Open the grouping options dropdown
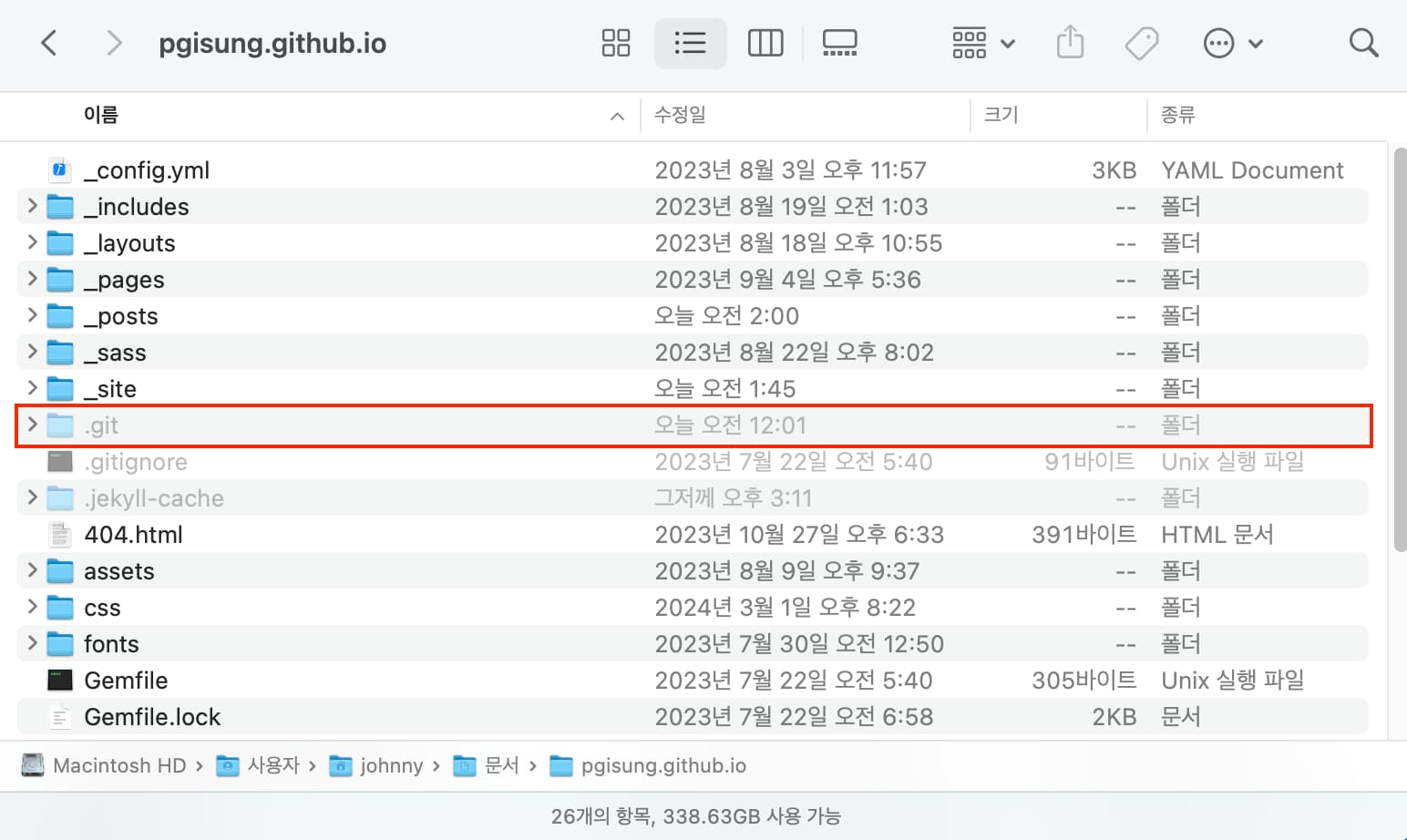Image resolution: width=1407 pixels, height=840 pixels. 981,43
